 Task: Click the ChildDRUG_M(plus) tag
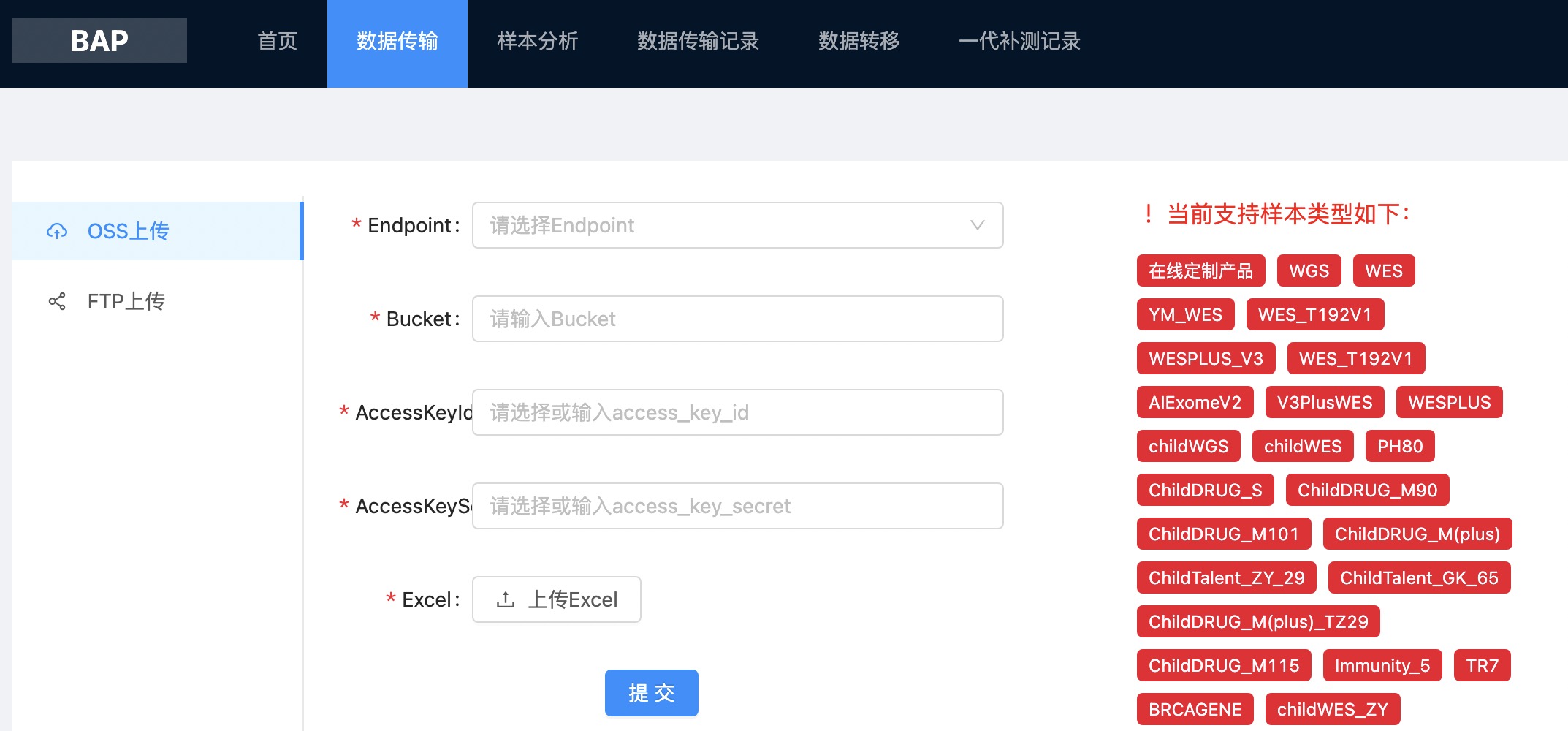pos(1417,534)
